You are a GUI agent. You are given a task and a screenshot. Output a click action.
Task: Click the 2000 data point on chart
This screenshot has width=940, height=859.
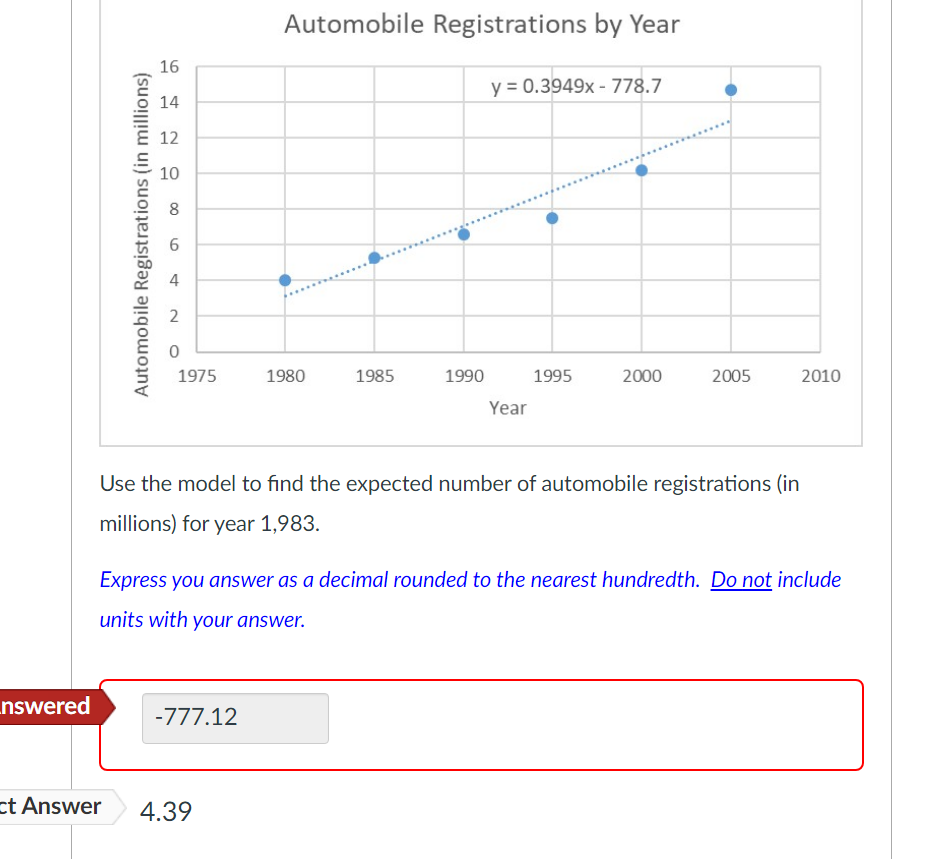[x=641, y=170]
